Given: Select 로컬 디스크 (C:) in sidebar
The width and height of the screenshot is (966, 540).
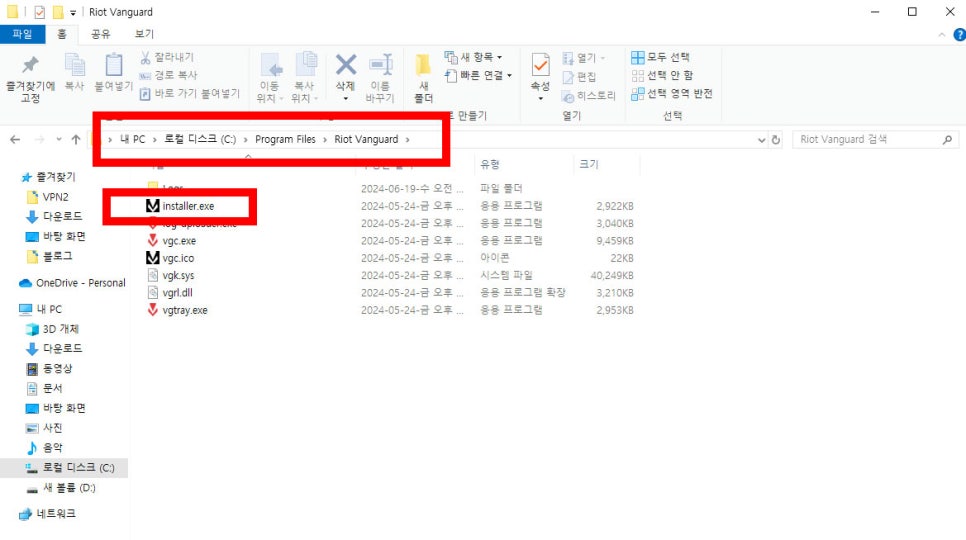Looking at the screenshot, I should point(64,468).
